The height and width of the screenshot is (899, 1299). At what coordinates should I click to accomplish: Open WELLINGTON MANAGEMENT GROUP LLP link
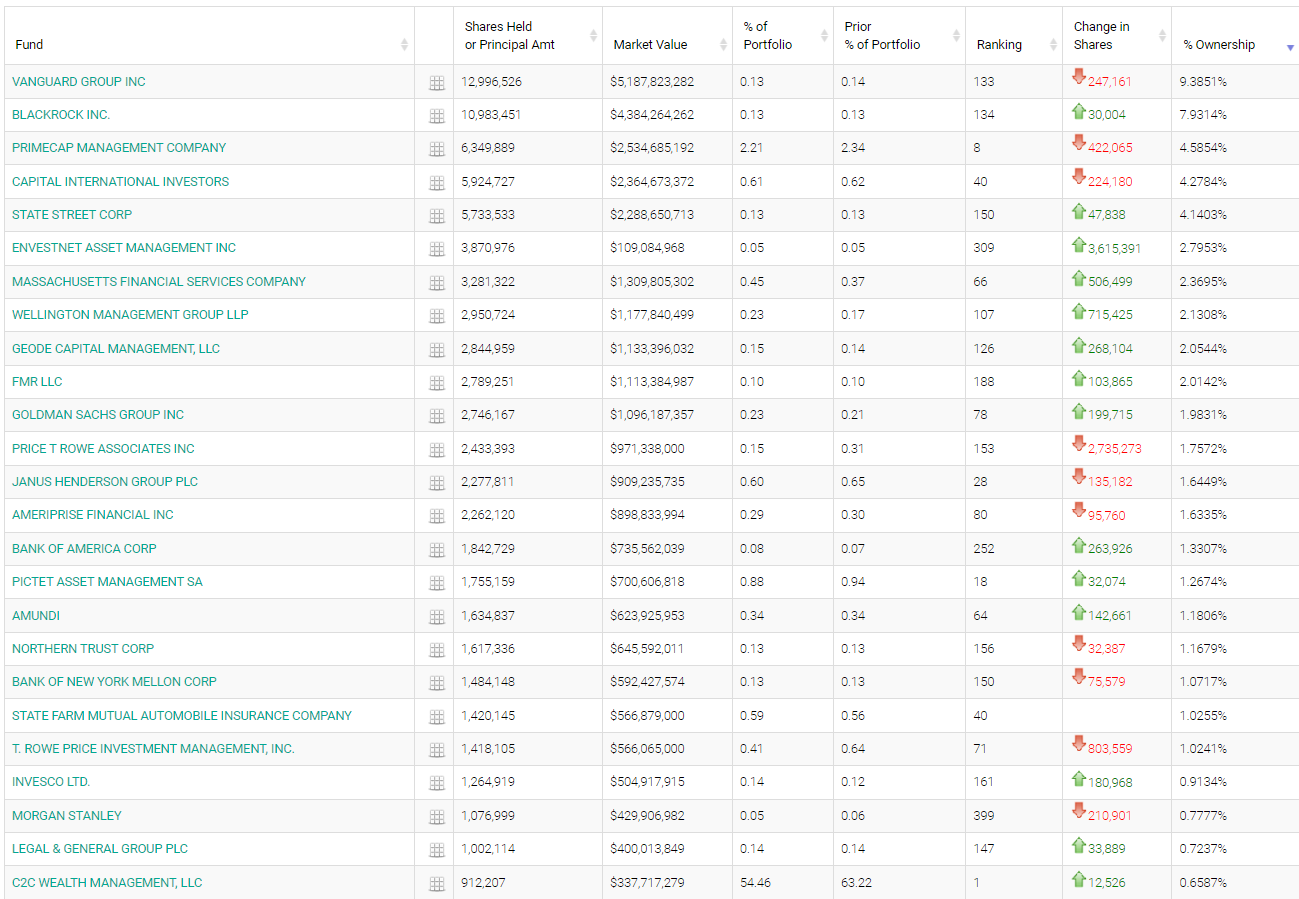tap(130, 314)
